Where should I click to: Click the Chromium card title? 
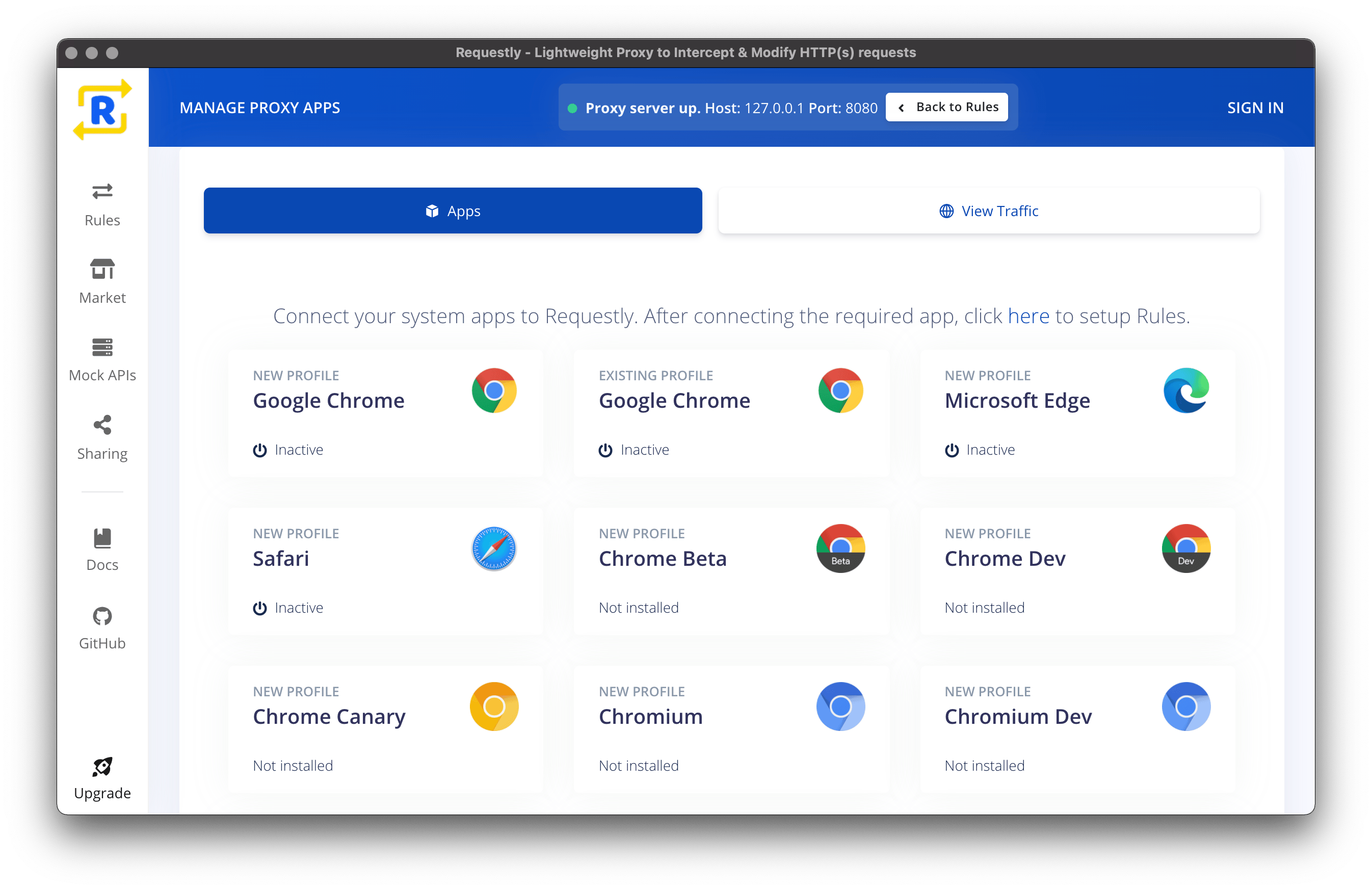tap(651, 717)
